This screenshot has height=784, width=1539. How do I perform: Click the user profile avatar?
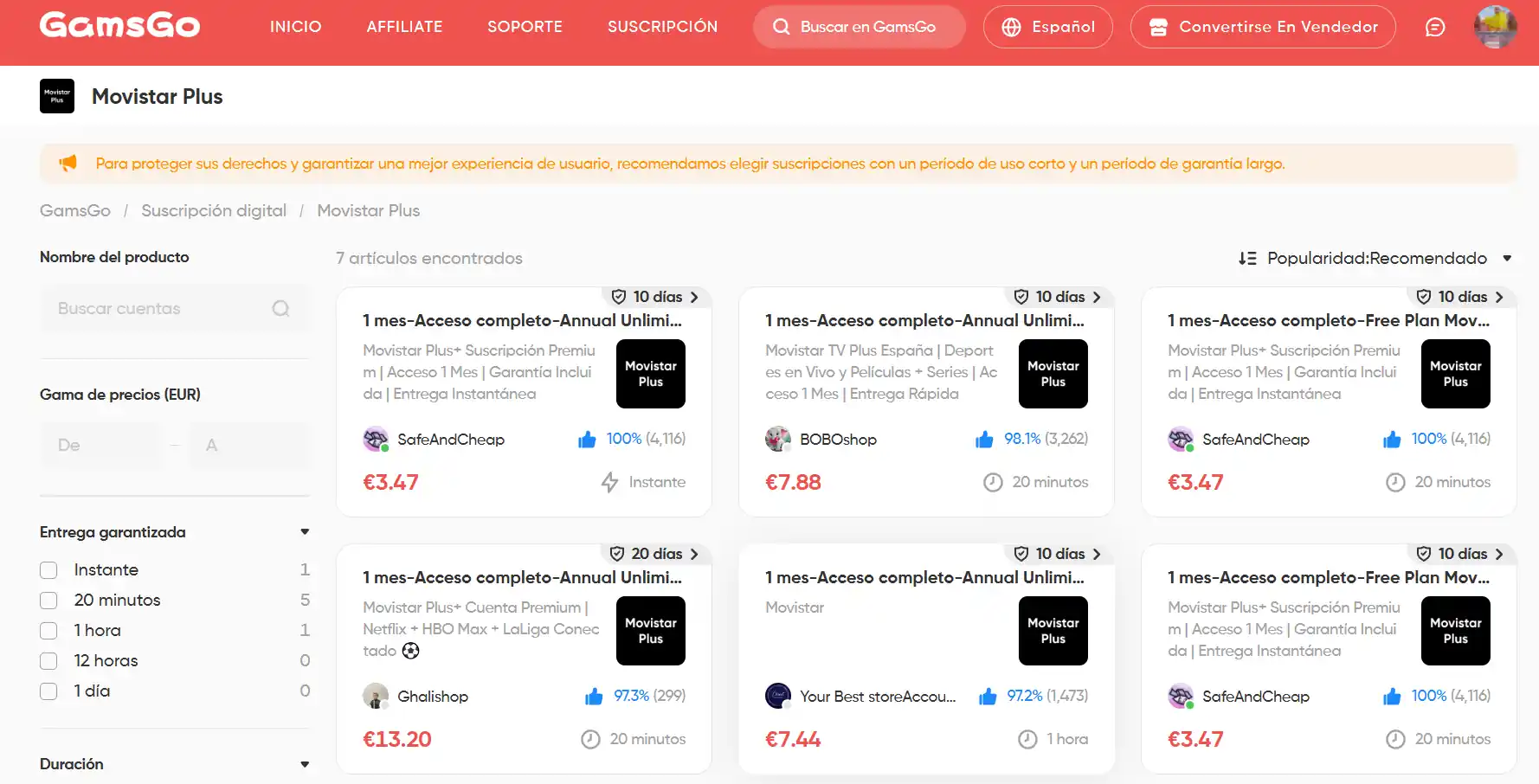[x=1495, y=27]
